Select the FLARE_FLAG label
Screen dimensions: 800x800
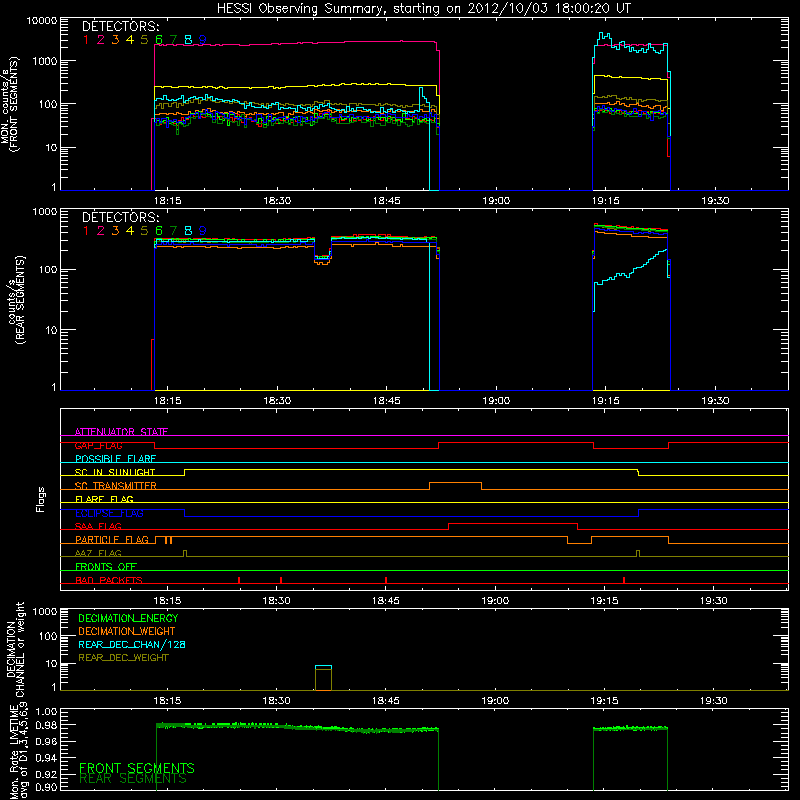(x=104, y=499)
